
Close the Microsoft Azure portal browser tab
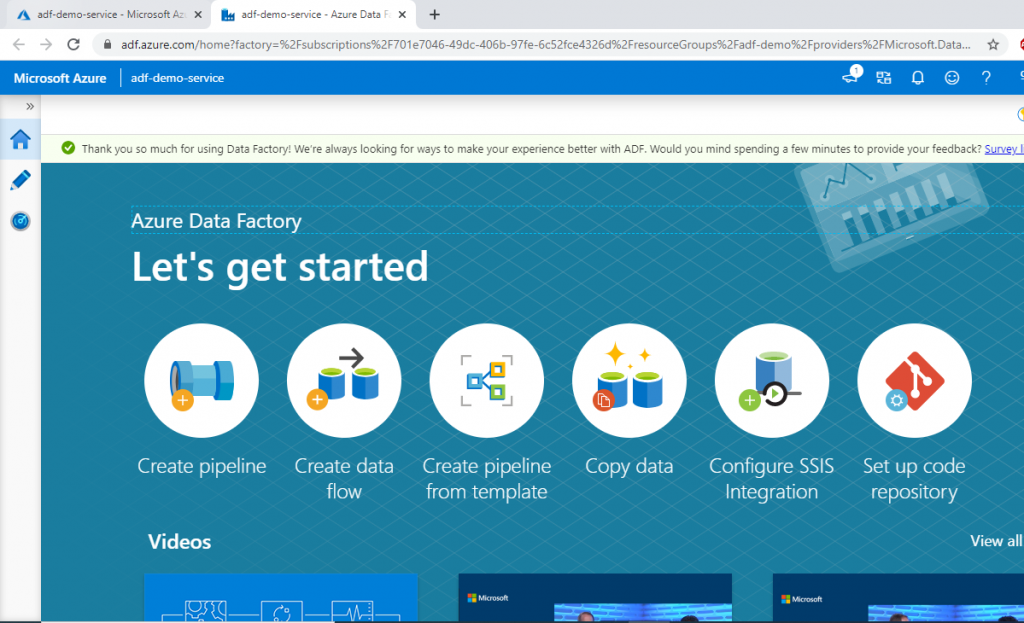click(199, 14)
